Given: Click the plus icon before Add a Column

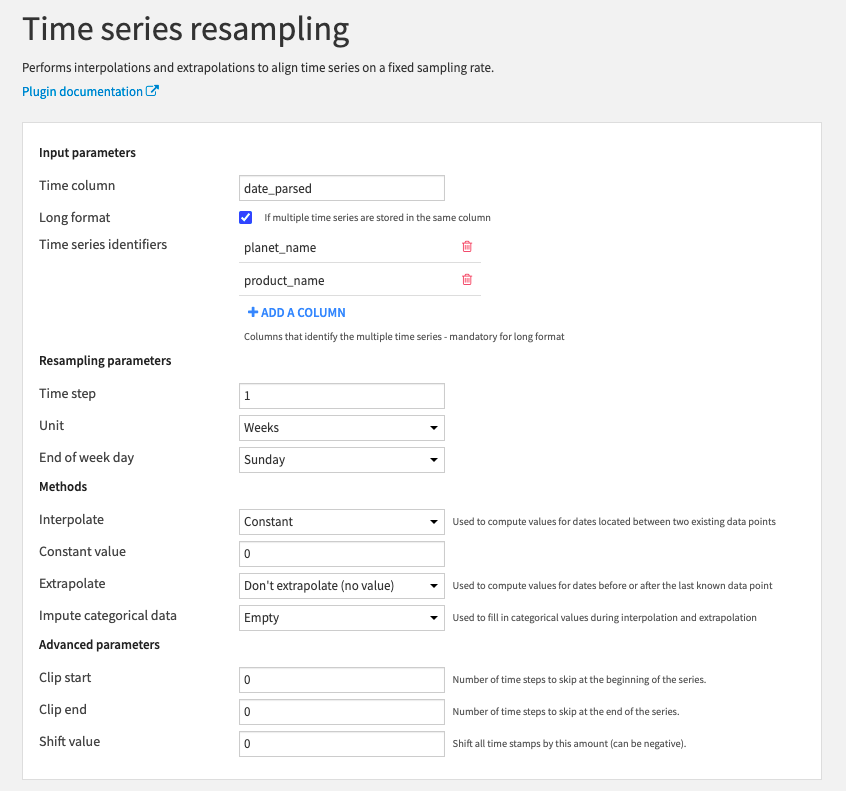Looking at the screenshot, I should tap(253, 312).
